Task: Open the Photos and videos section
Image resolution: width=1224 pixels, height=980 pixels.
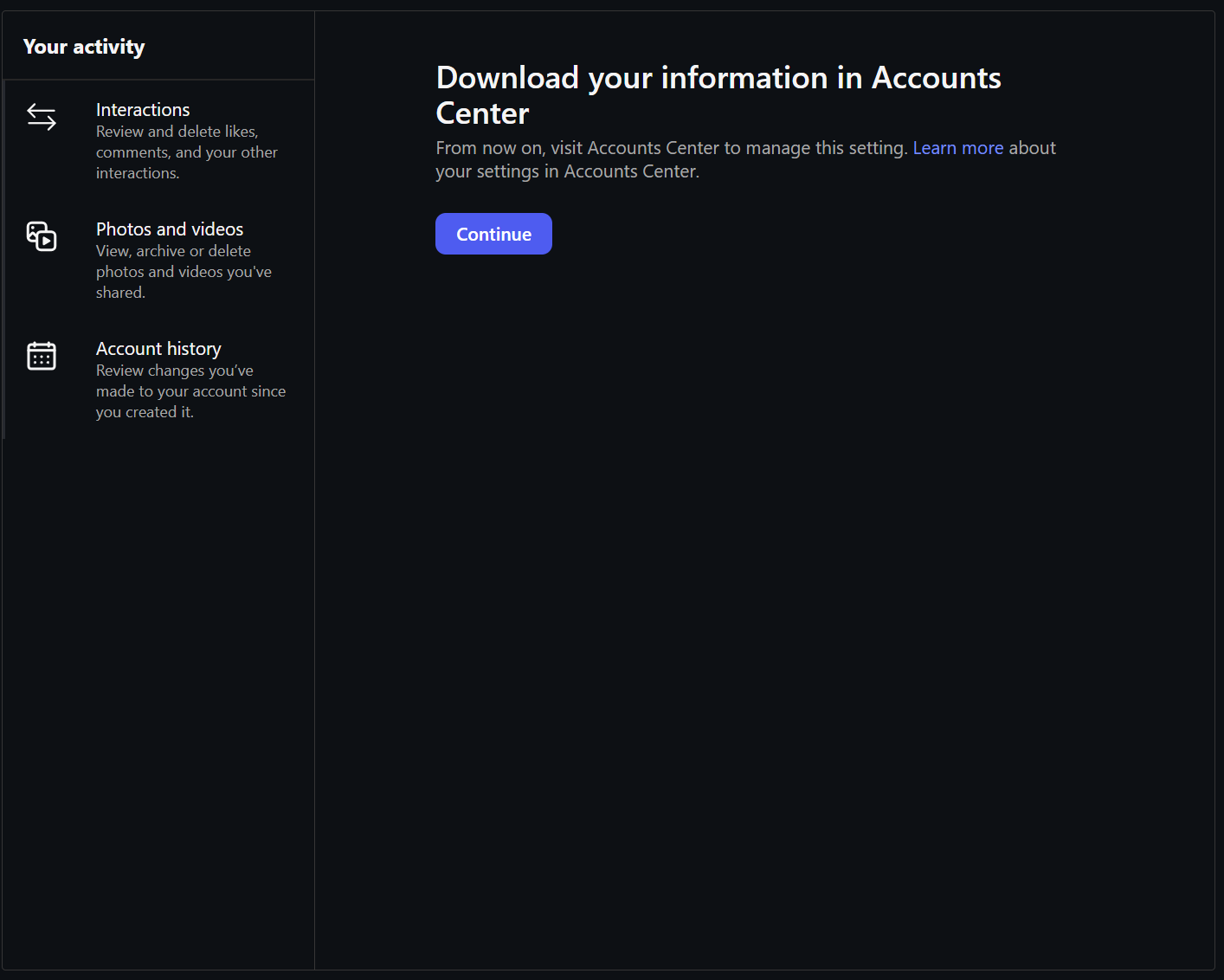Action: (x=159, y=260)
